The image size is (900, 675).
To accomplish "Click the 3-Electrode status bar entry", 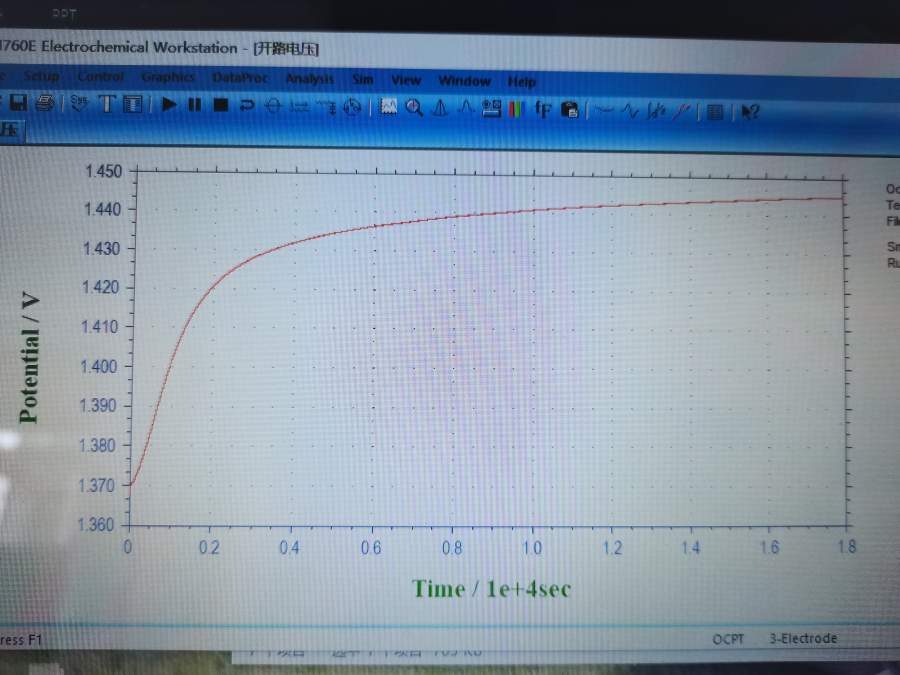I will tap(804, 638).
